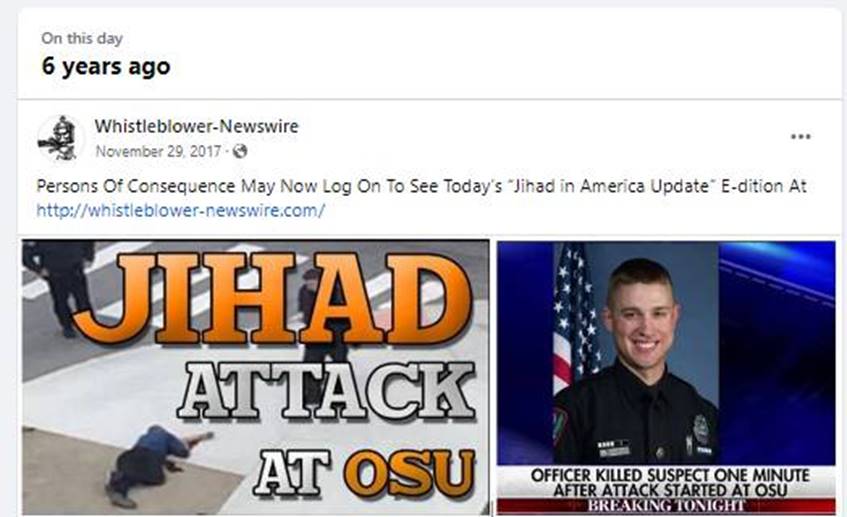The height and width of the screenshot is (517, 847).
Task: Click the badge on the officer's uniform
Action: click(701, 426)
